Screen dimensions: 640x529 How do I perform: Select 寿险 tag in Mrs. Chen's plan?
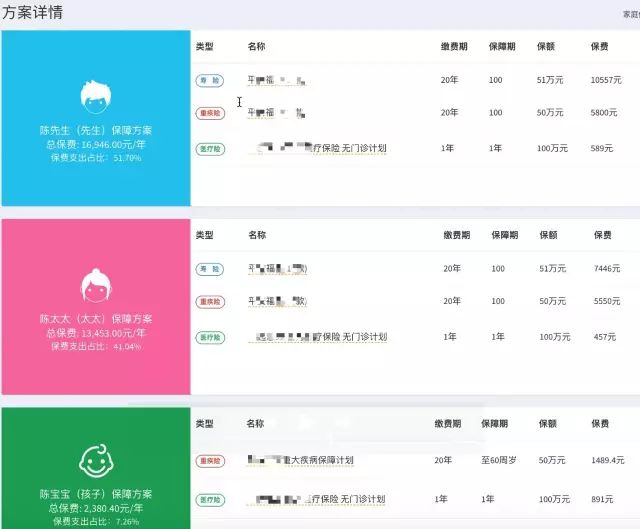(x=210, y=269)
